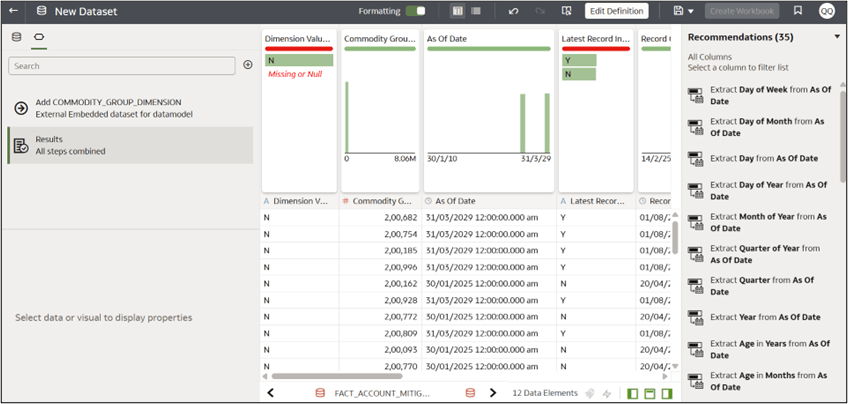Screen dimensions: 848x404
Task: Go back using the top-left arrow
Action: (x=14, y=11)
